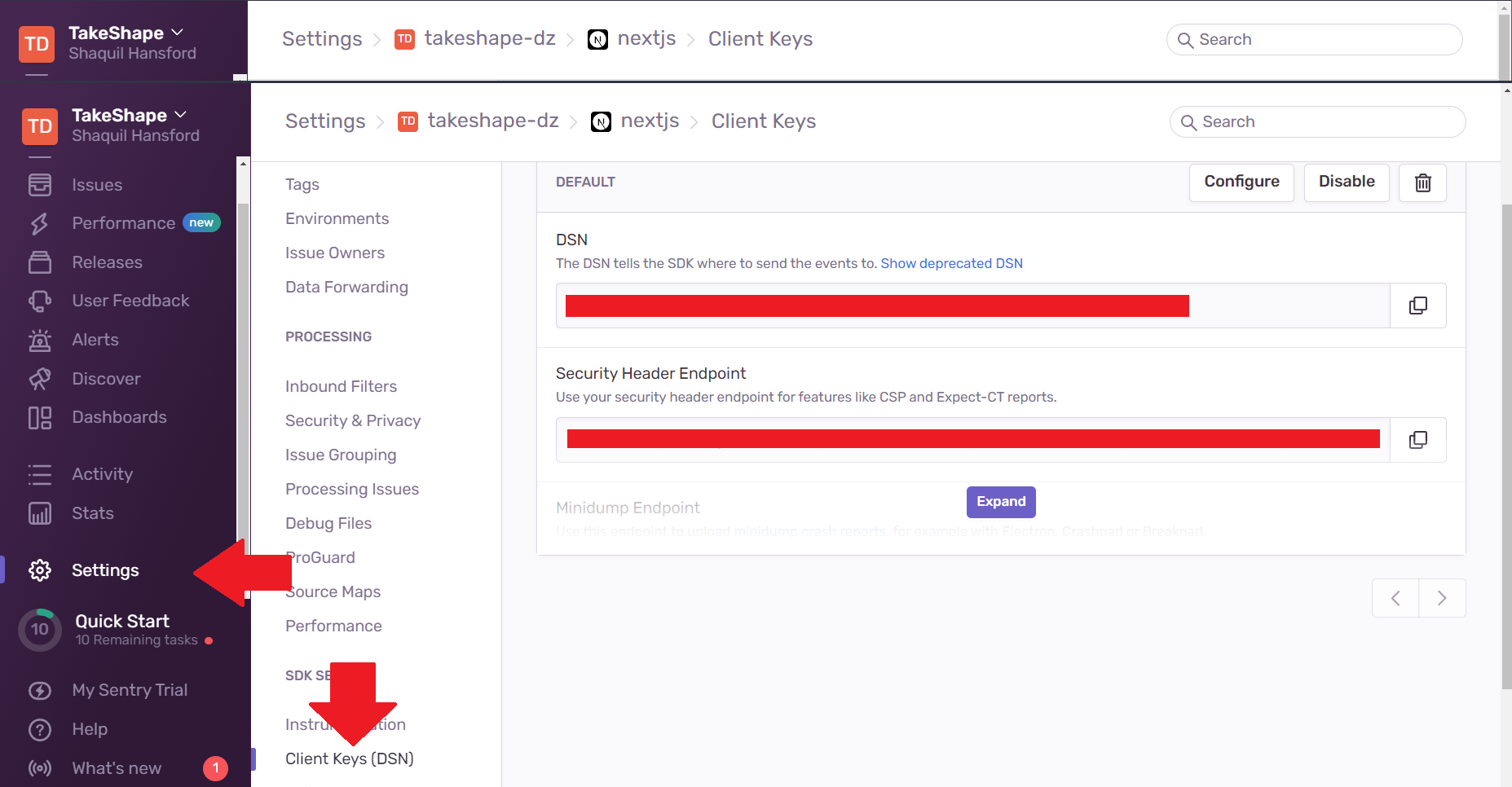Click the lower Search field

(x=1317, y=121)
